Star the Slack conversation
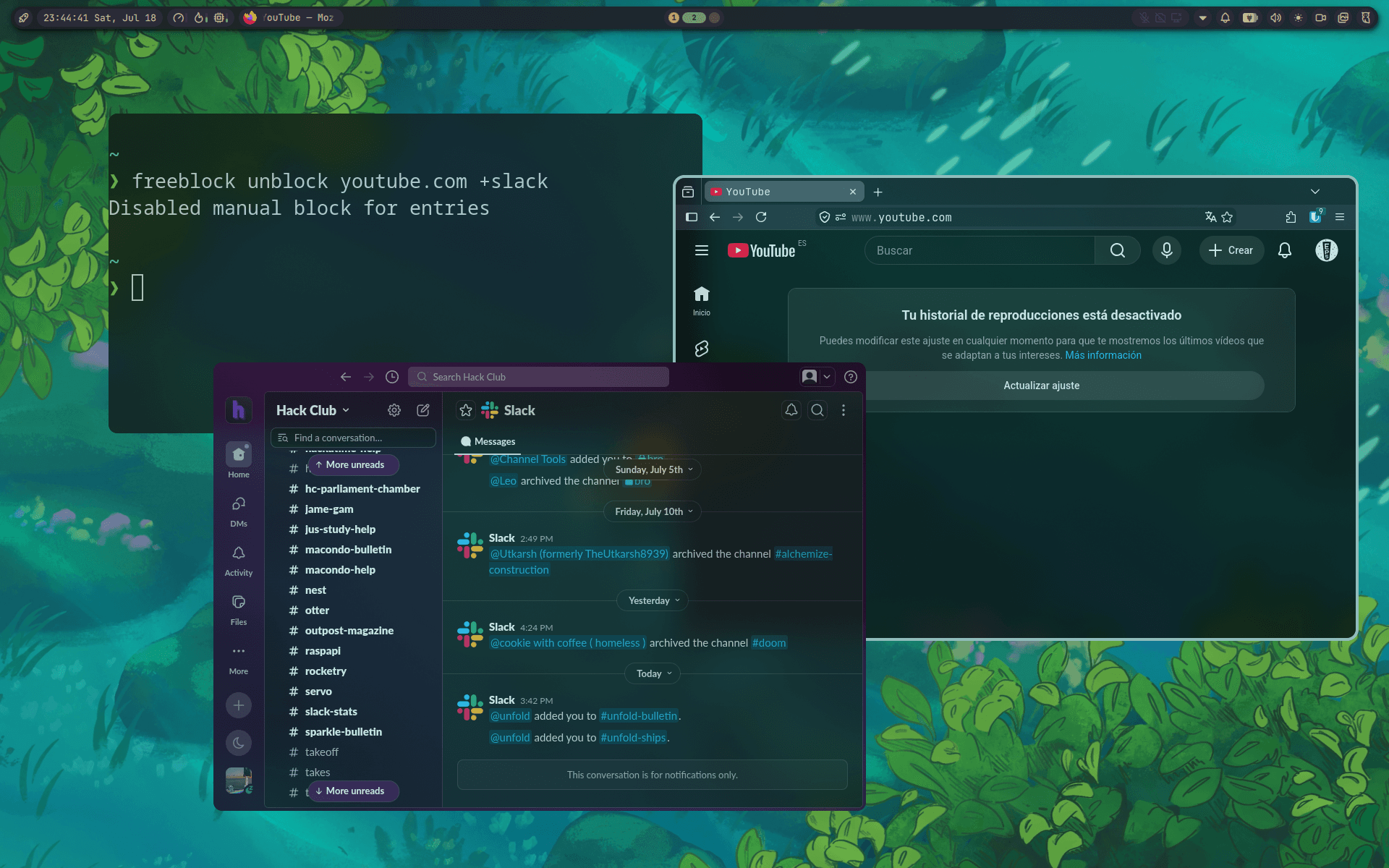The image size is (1389, 868). coord(466,410)
